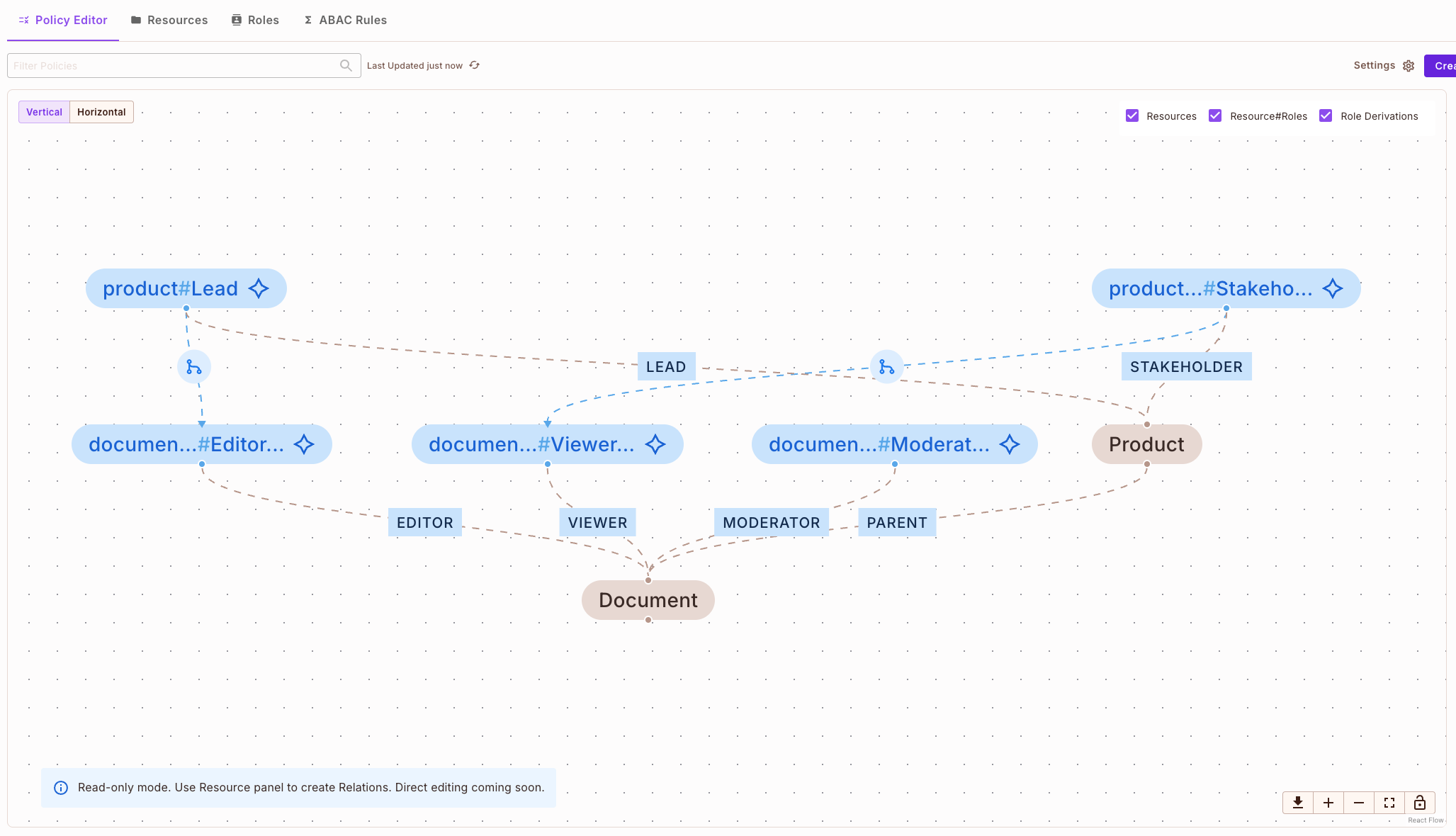Click the Create button
Viewport: 1456px width, 836px height.
[1442, 66]
